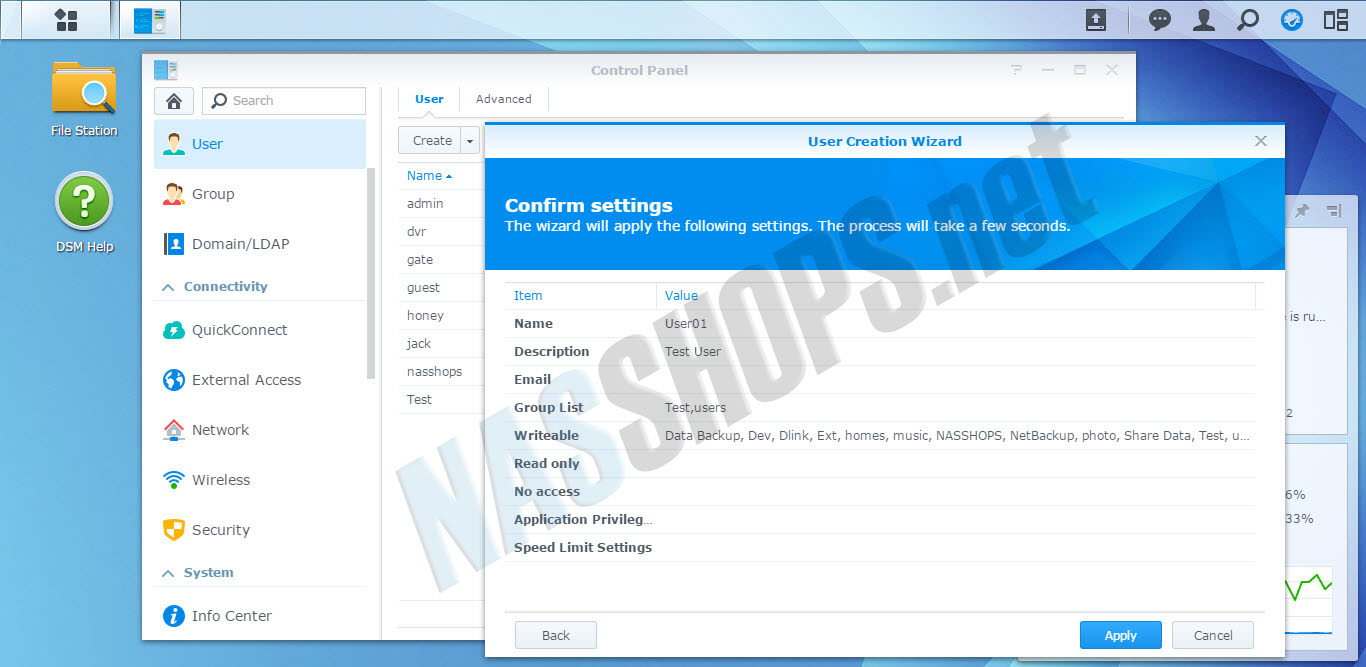1366x667 pixels.
Task: Open Info Center
Action: (x=260, y=616)
